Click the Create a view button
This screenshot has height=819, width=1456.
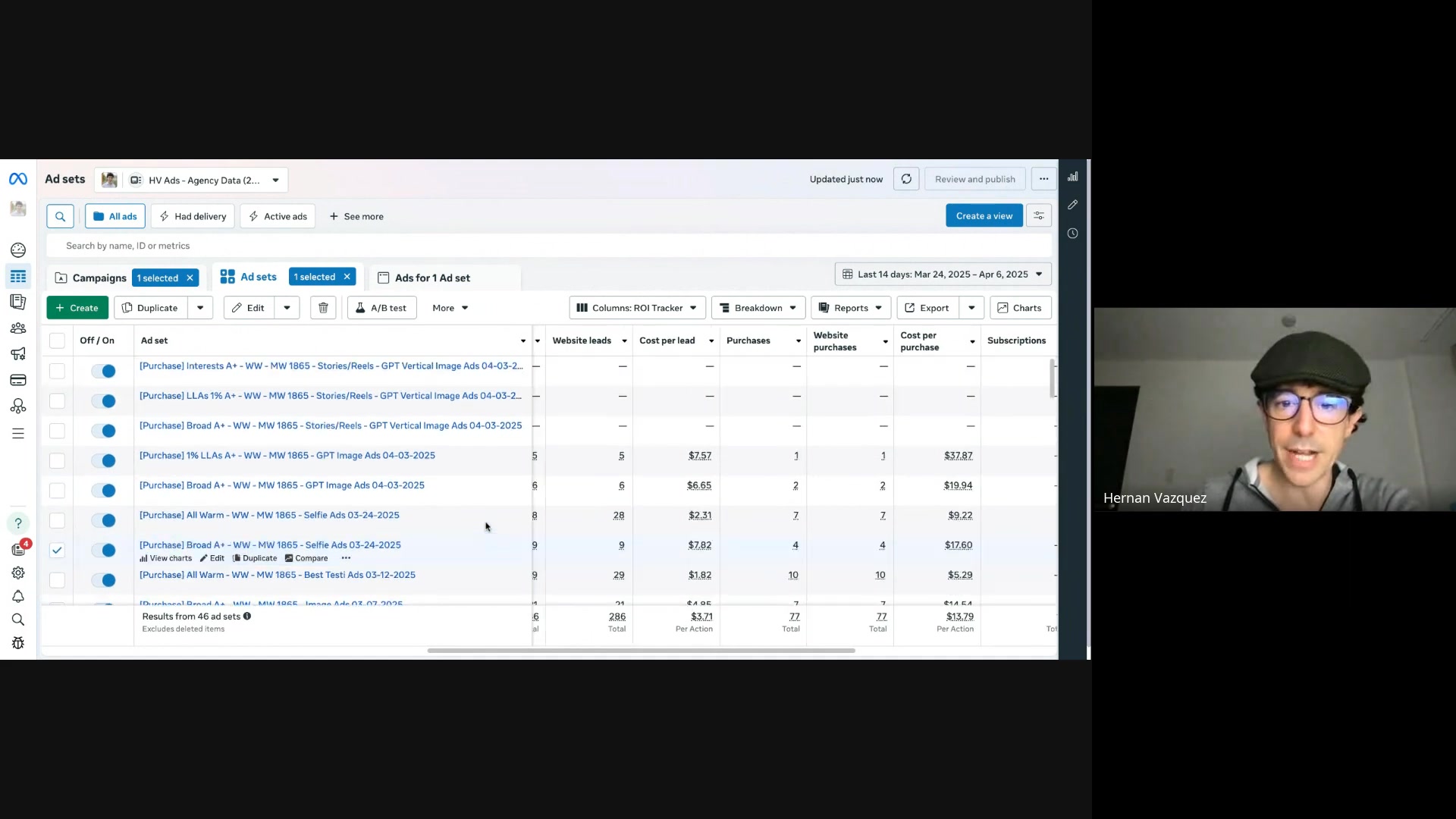coord(984,216)
